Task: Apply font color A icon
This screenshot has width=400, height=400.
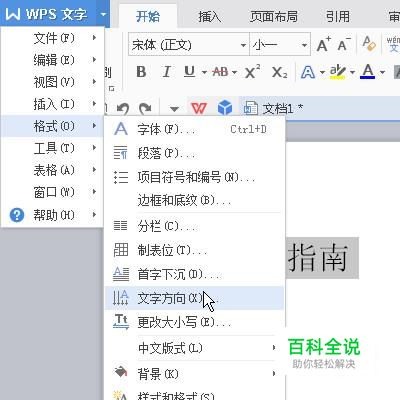Action: click(x=368, y=71)
